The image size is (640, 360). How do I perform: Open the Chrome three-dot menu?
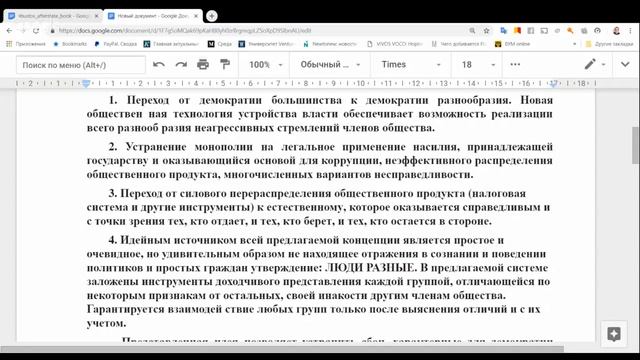[630, 31]
